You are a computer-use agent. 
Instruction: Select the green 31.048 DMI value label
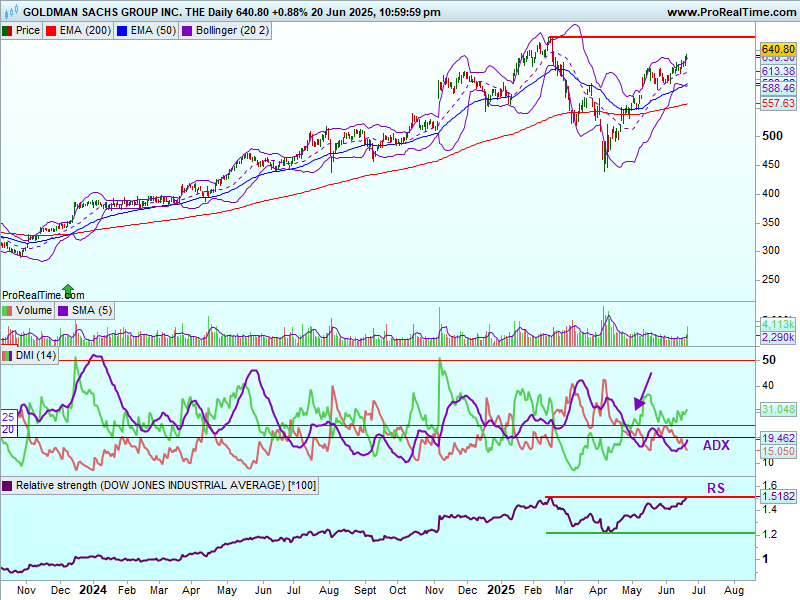pos(777,409)
